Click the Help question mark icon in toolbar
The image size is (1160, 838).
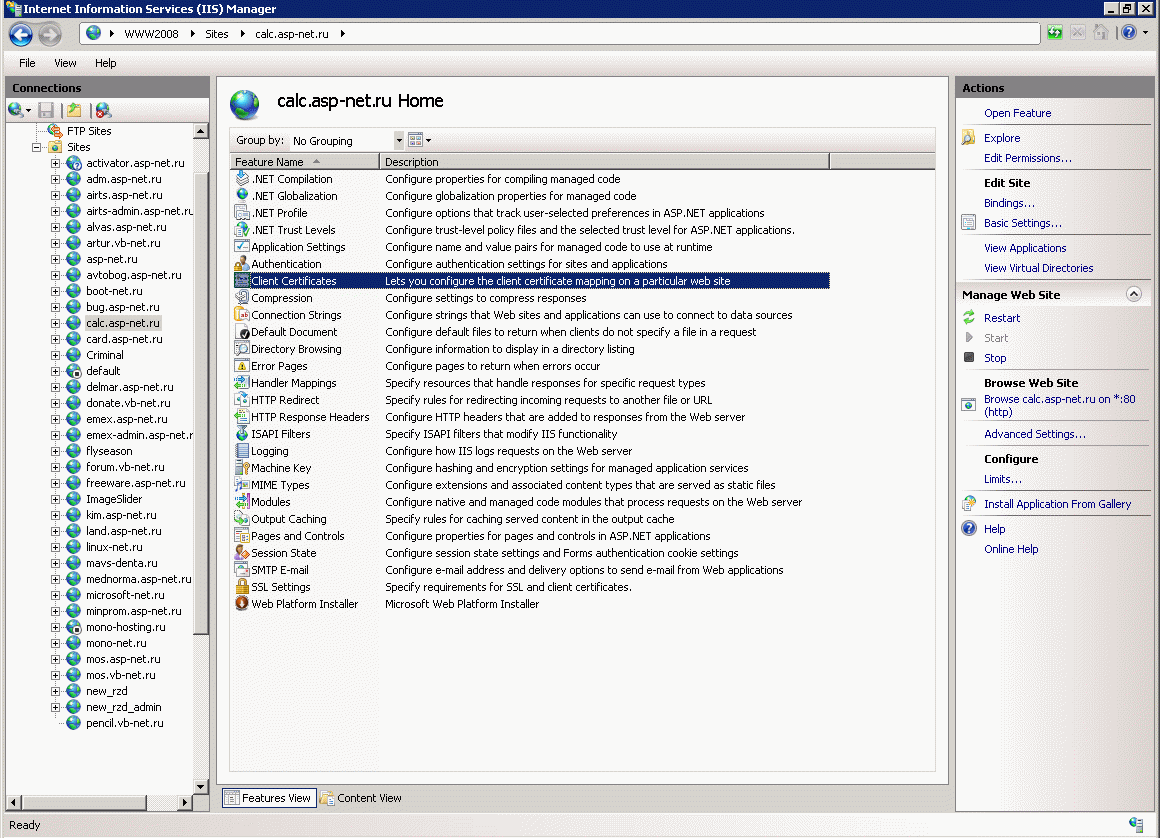(x=1128, y=33)
